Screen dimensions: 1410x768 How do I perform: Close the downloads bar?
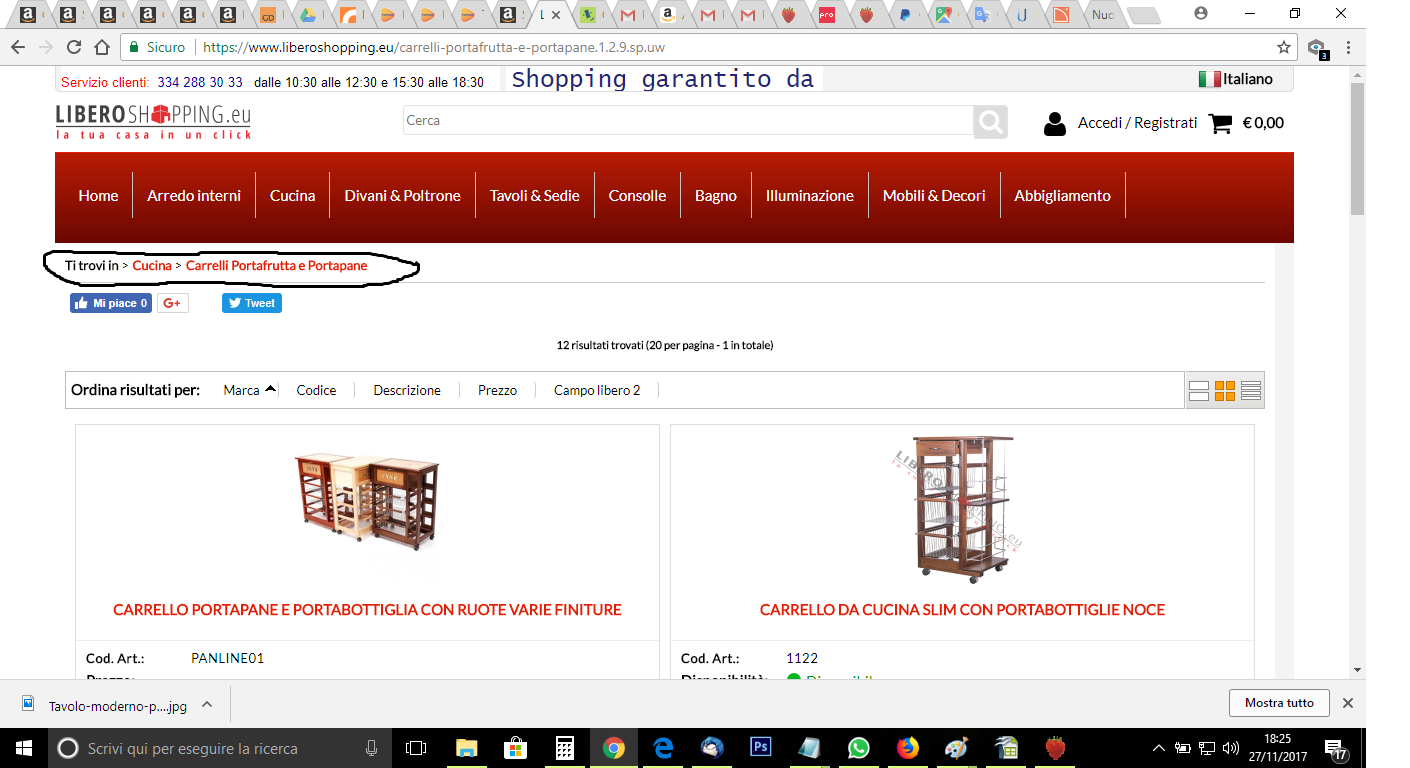pos(1348,703)
